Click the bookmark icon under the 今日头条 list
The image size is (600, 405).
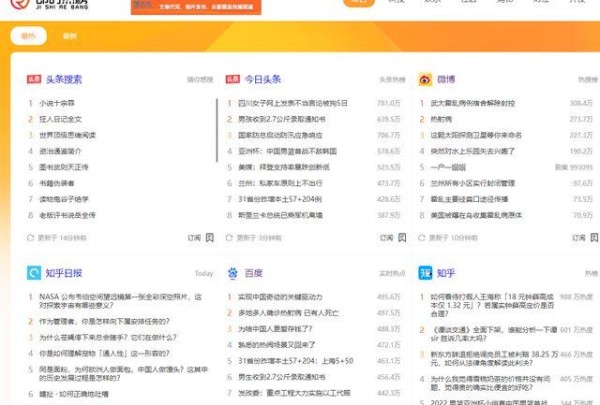coord(402,238)
